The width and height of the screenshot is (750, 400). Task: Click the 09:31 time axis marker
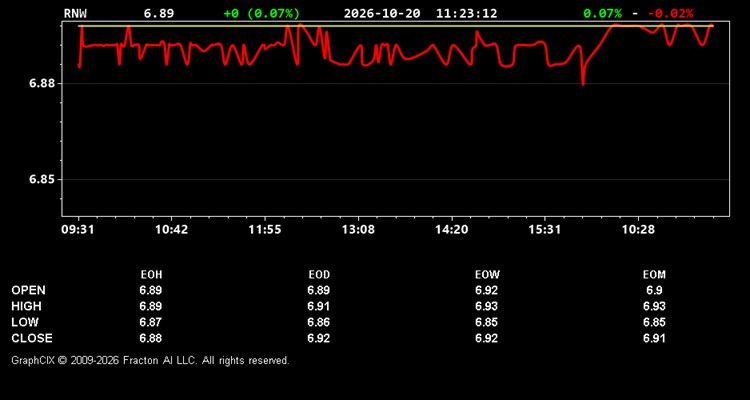tap(78, 229)
